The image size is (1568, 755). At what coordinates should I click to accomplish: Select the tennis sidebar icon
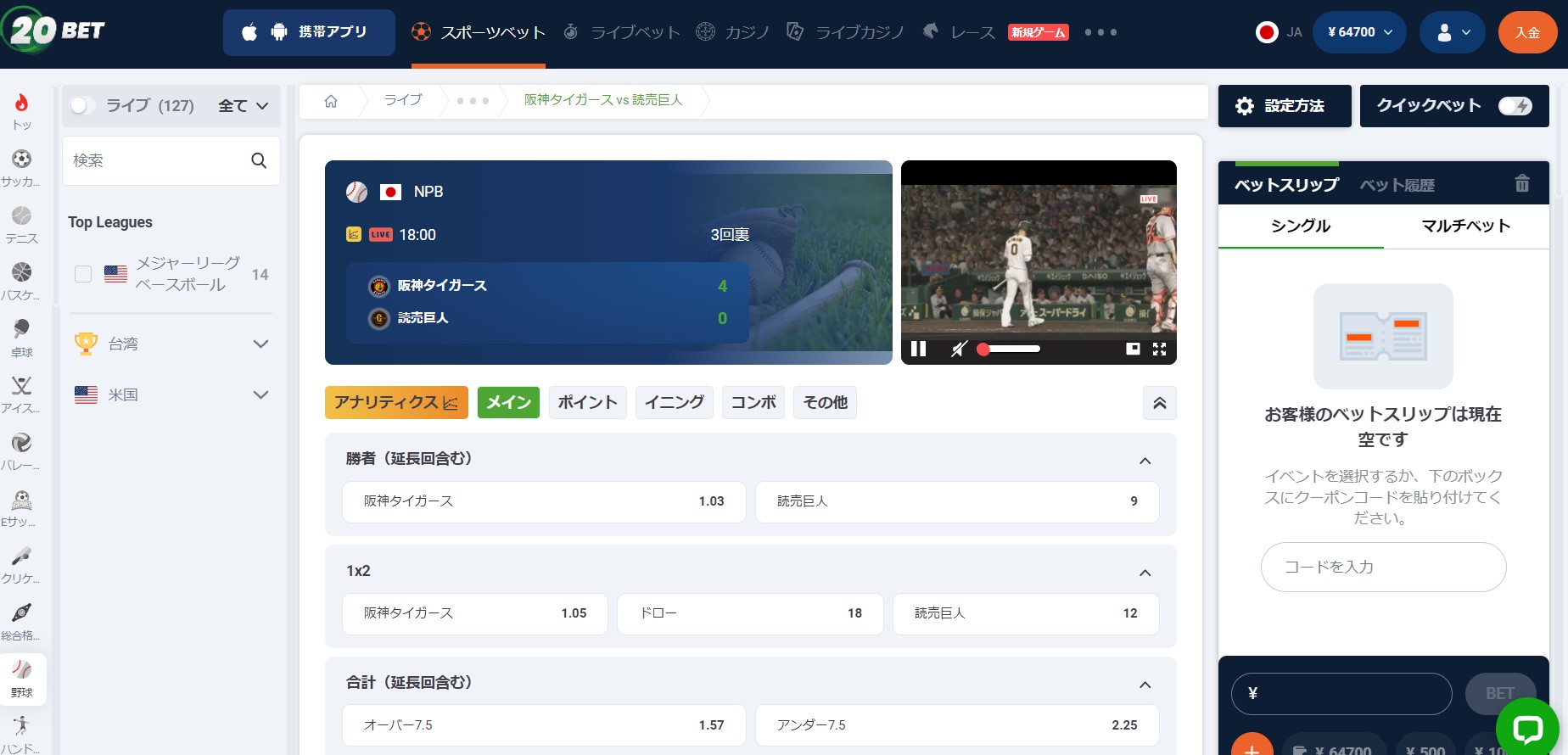22,215
